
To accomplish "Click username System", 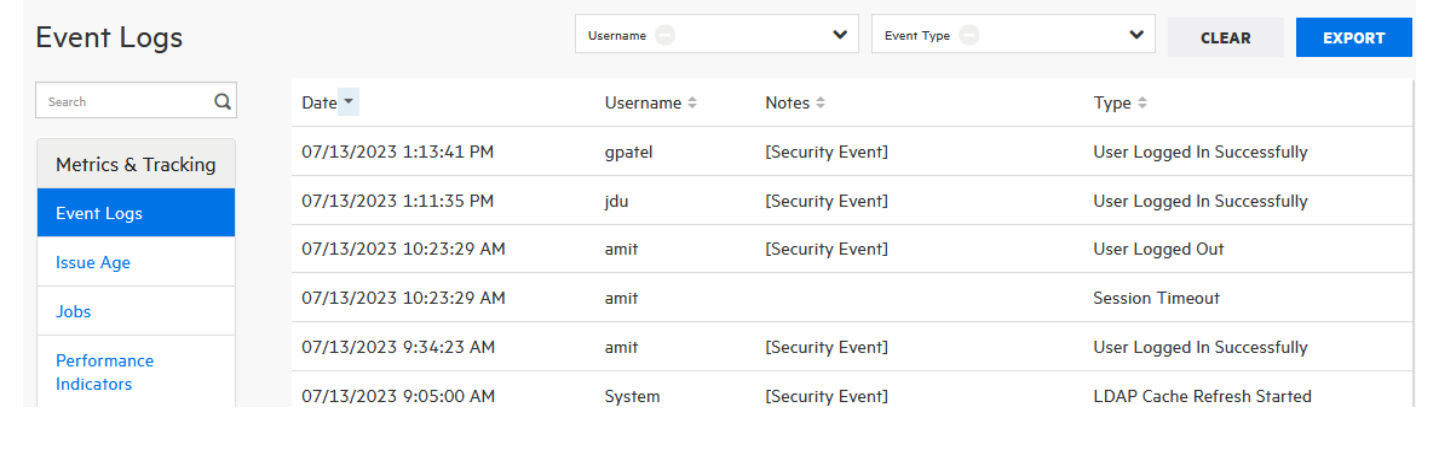I will (x=632, y=397).
